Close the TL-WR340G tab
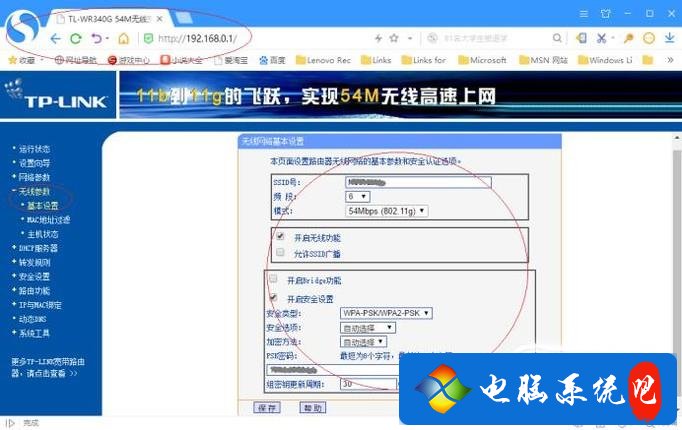682x430 pixels. click(x=160, y=19)
